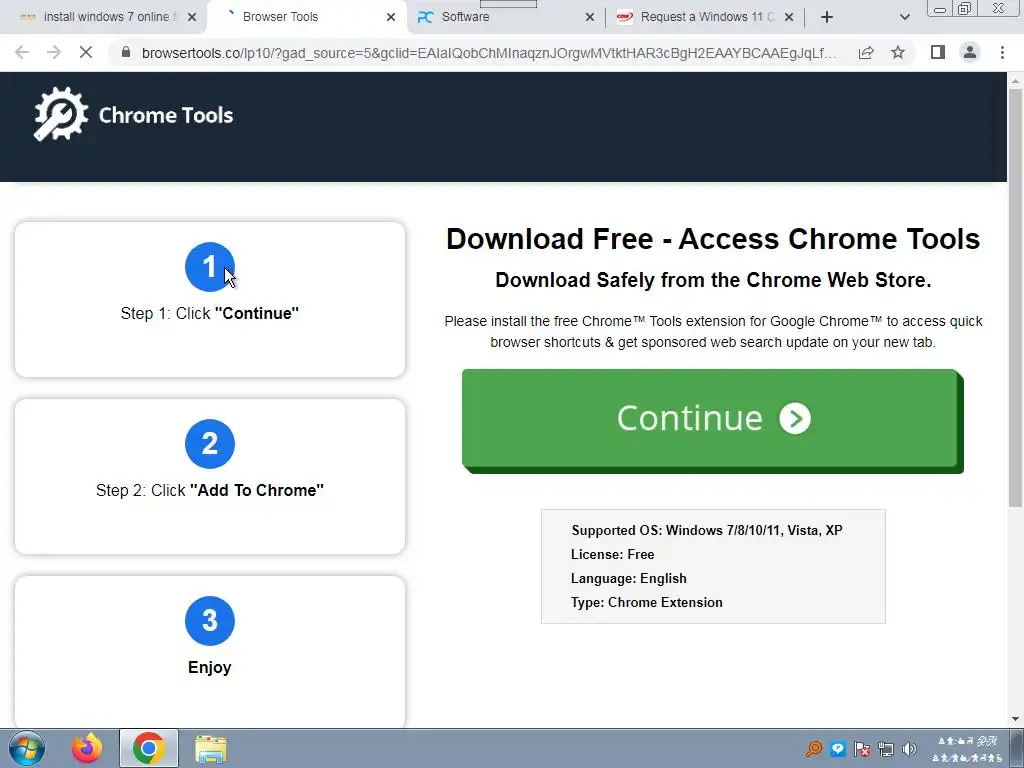
Task: Click the volume speaker tray icon
Action: (x=909, y=749)
